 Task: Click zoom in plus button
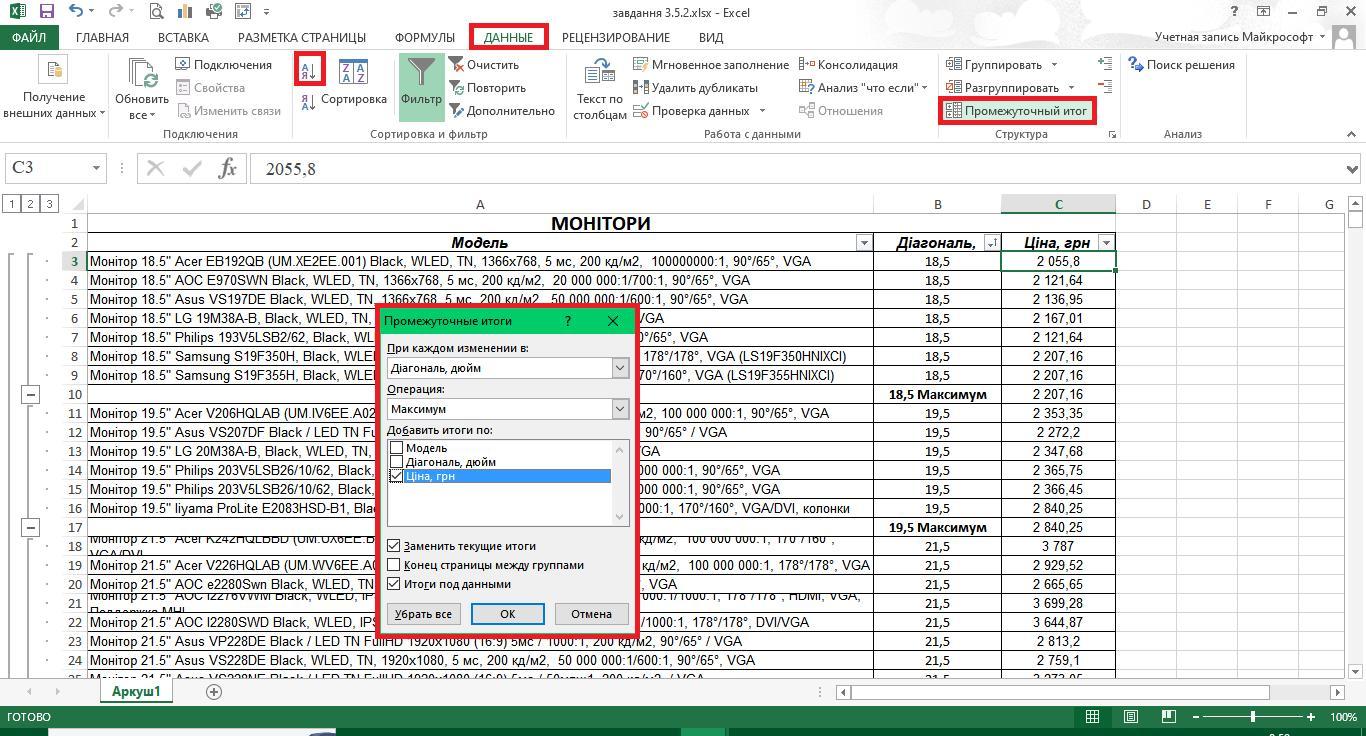click(1311, 717)
